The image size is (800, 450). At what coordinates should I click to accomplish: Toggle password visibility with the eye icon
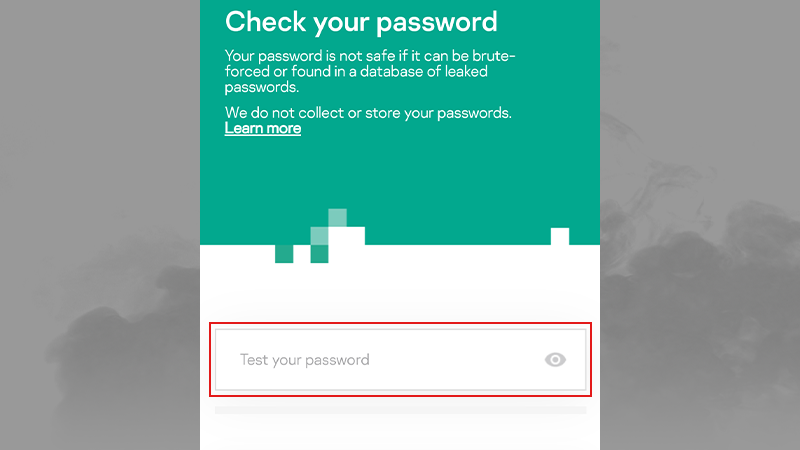tap(555, 360)
